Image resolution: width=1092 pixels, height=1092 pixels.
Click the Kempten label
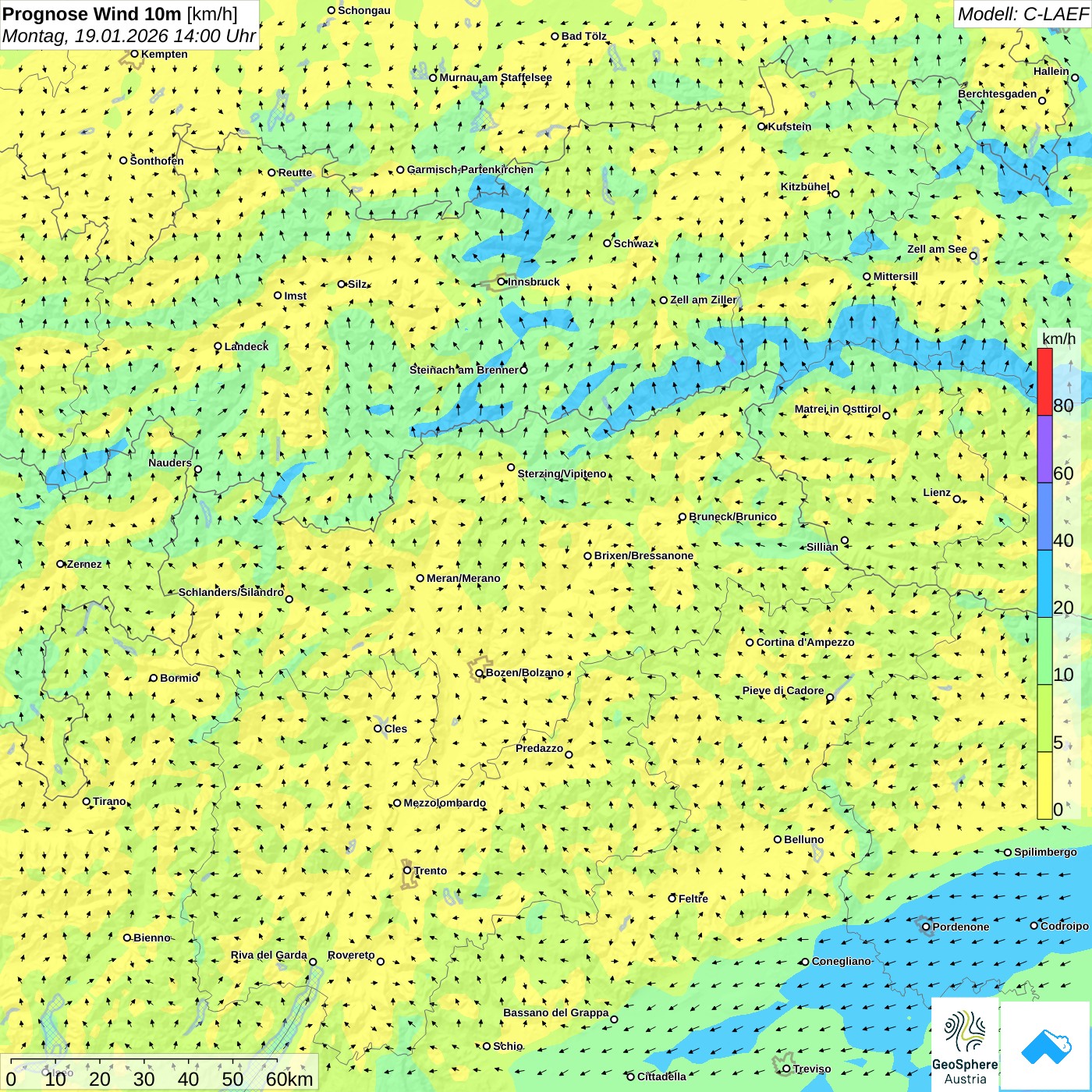pyautogui.click(x=164, y=54)
